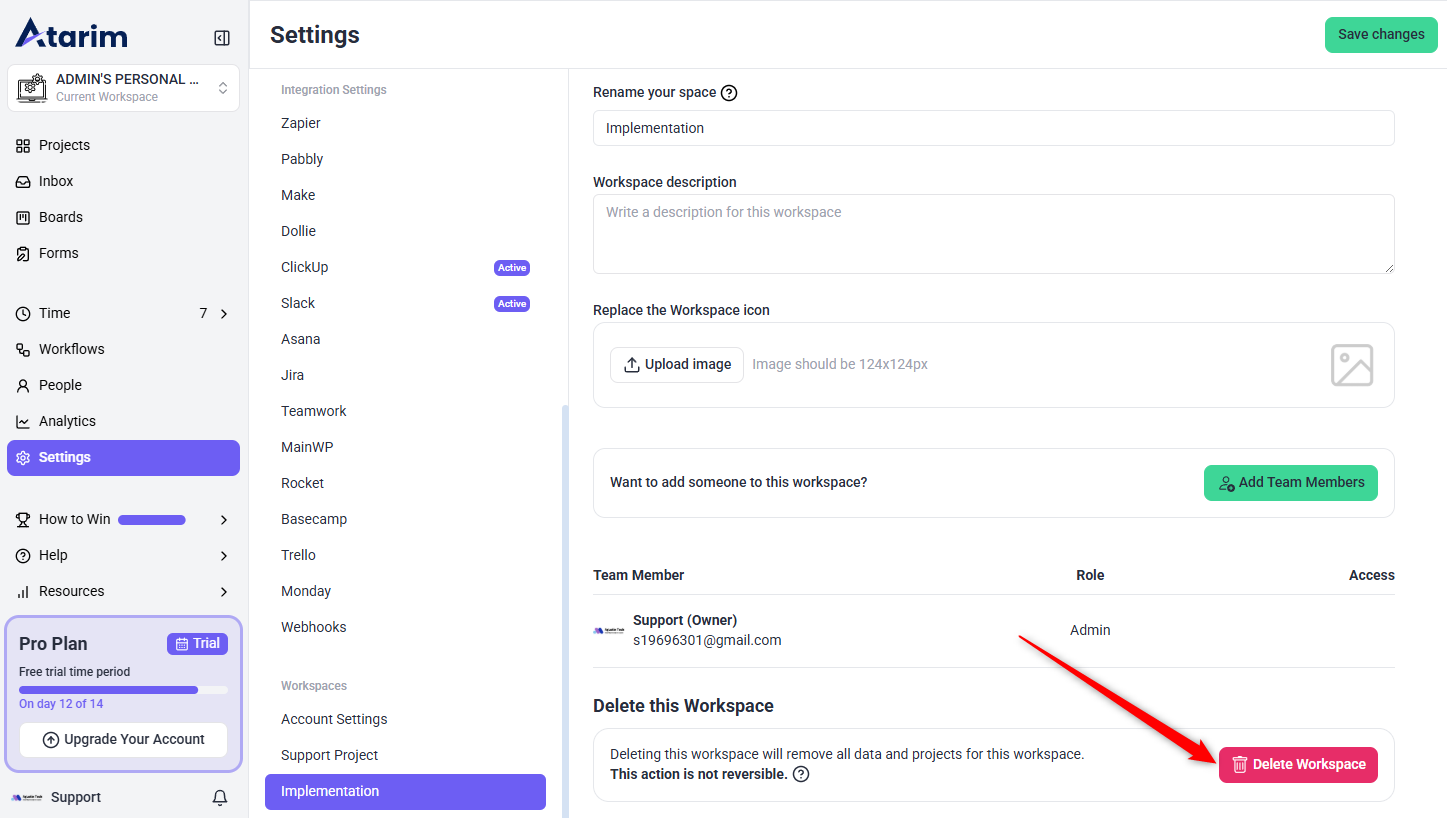Click Add Team Members button

1290,483
